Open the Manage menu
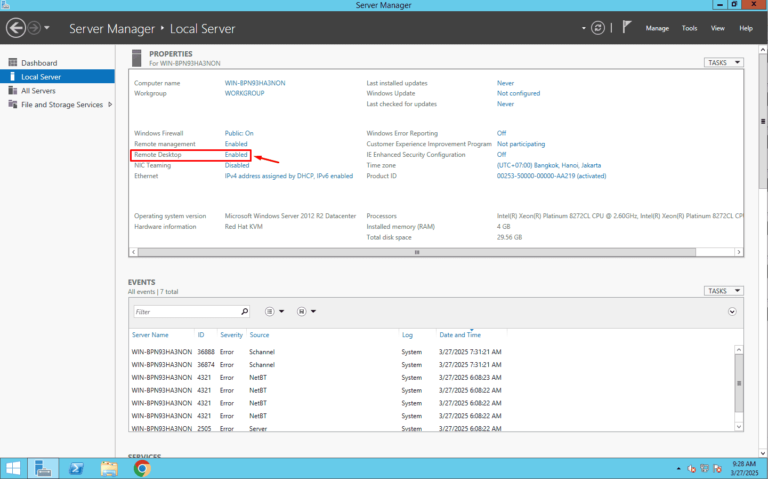Image resolution: width=768 pixels, height=479 pixels. point(657,28)
